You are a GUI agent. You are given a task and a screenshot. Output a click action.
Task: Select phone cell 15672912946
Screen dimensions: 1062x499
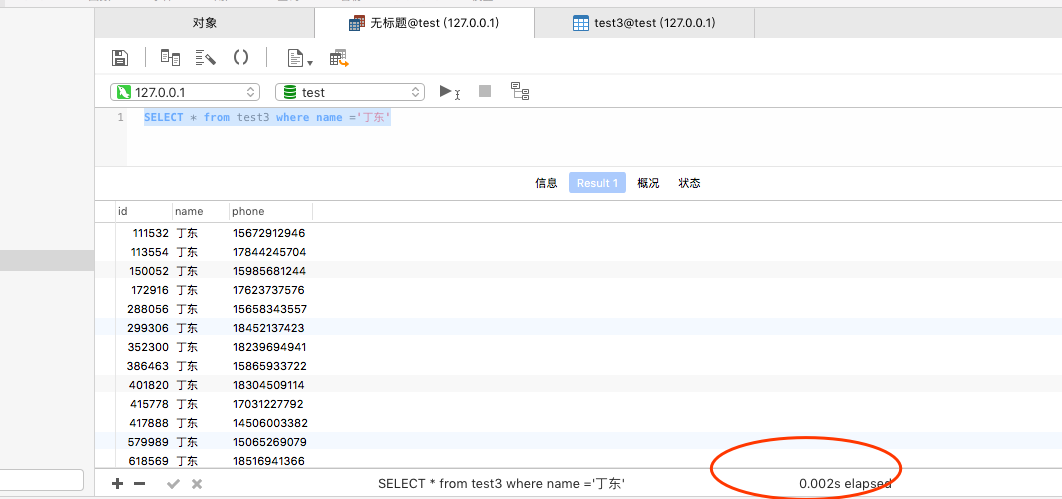click(x=271, y=233)
